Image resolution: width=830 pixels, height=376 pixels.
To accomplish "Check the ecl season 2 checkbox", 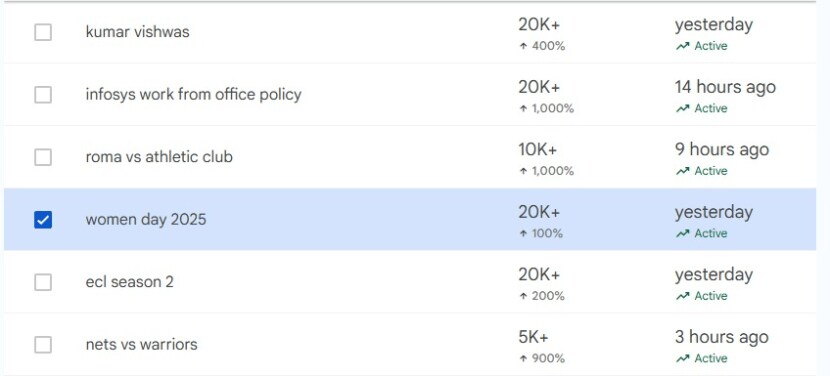I will click(43, 282).
